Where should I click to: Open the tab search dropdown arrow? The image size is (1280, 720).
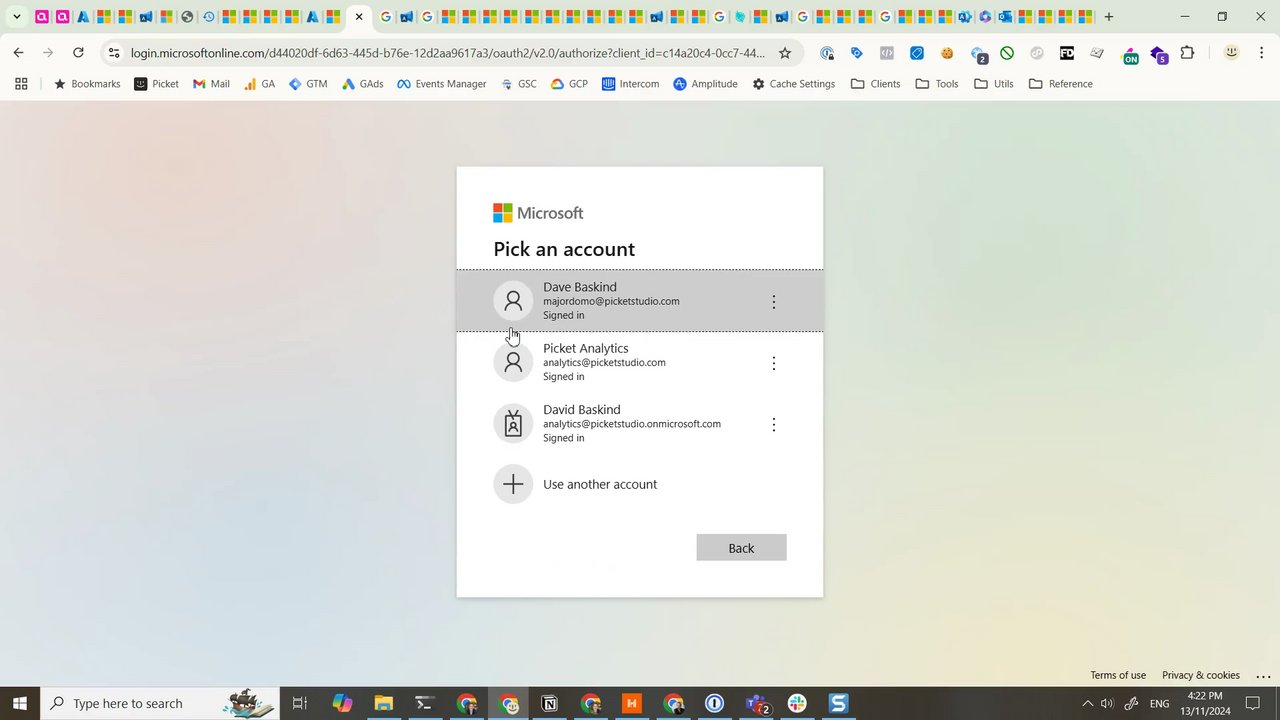pyautogui.click(x=16, y=17)
